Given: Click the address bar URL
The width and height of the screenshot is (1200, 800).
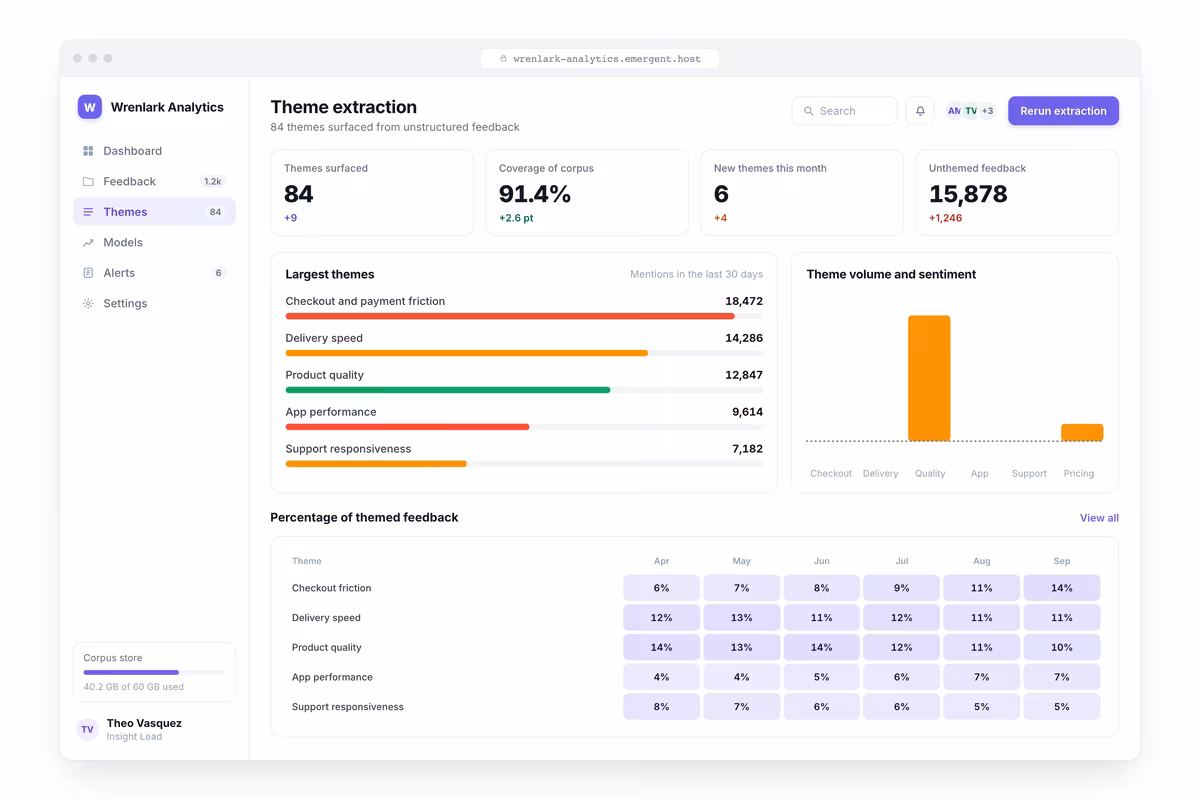Looking at the screenshot, I should [606, 59].
